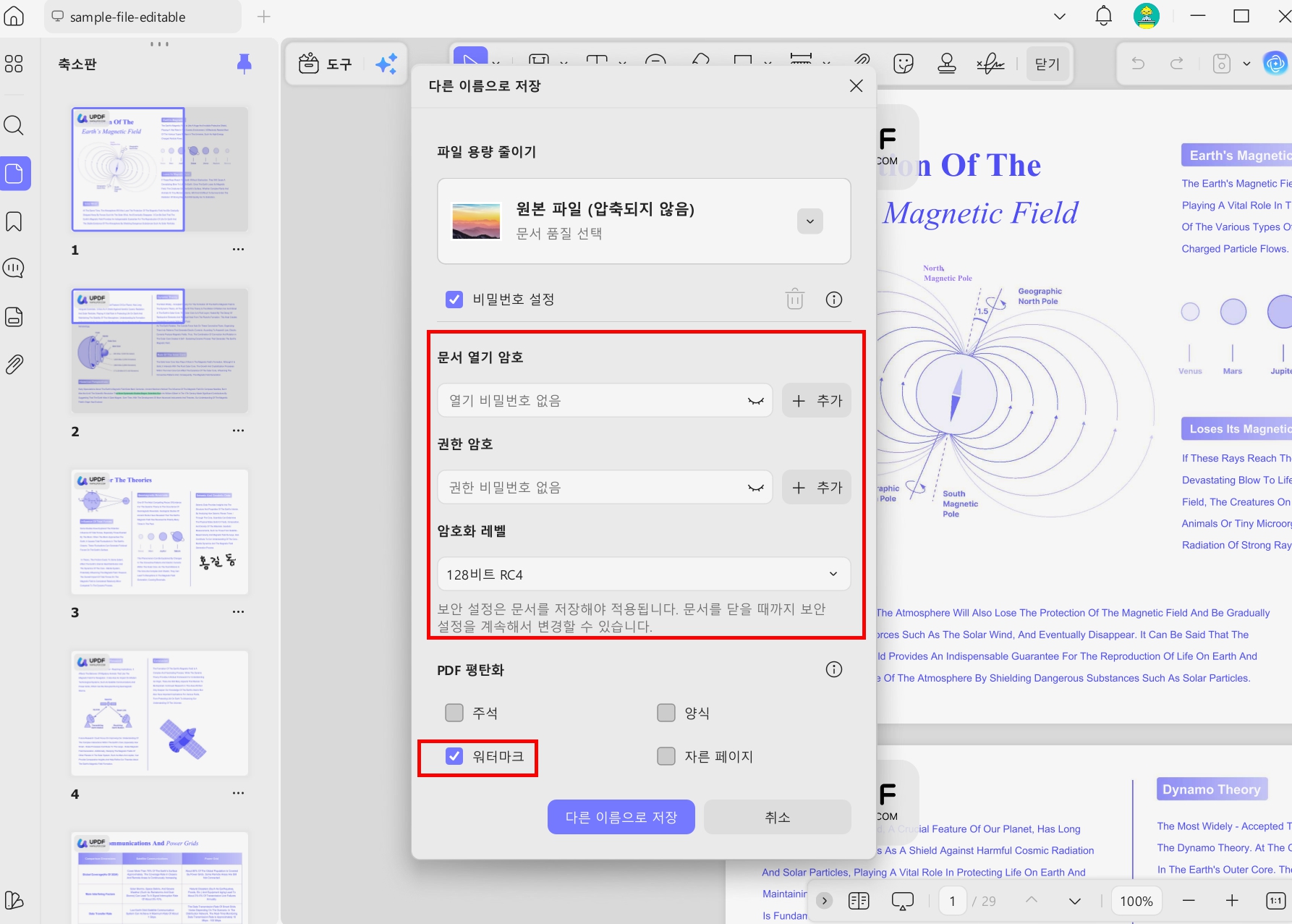Screen dimensions: 1292x924
Task: Click the 닫기 button in toolbar
Action: coord(1047,64)
